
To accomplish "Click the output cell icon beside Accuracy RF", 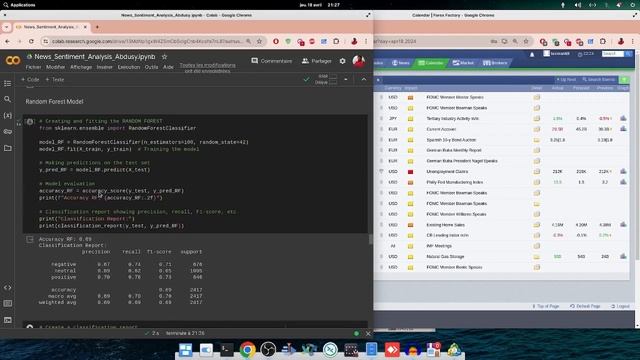I will click(30, 239).
